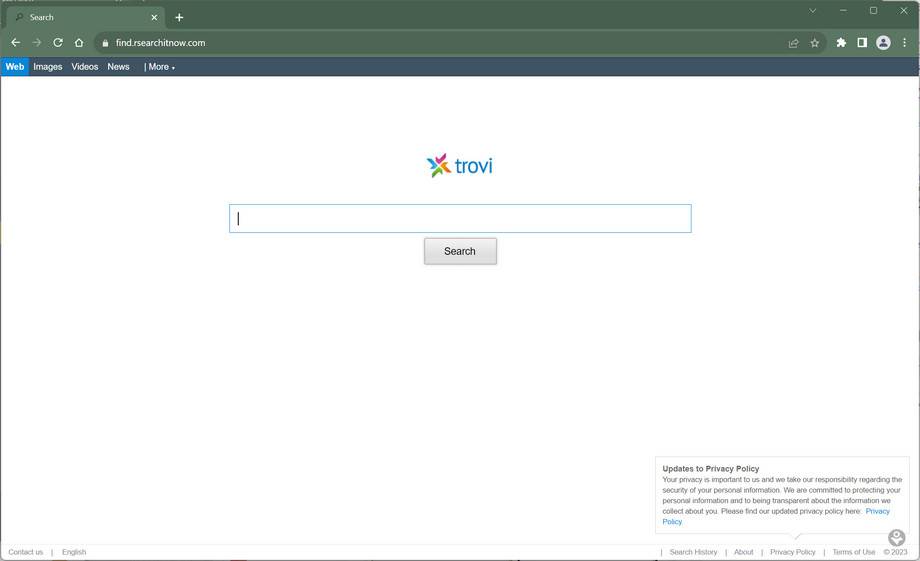Click the address bar URL find.rsearchitnow.com
The height and width of the screenshot is (561, 920).
(x=160, y=43)
